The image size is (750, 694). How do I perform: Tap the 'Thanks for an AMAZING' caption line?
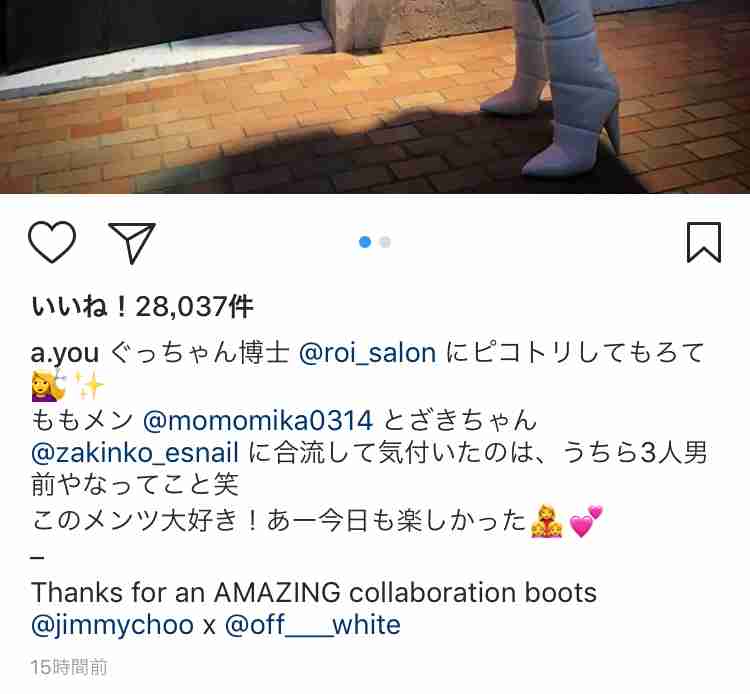[x=314, y=593]
